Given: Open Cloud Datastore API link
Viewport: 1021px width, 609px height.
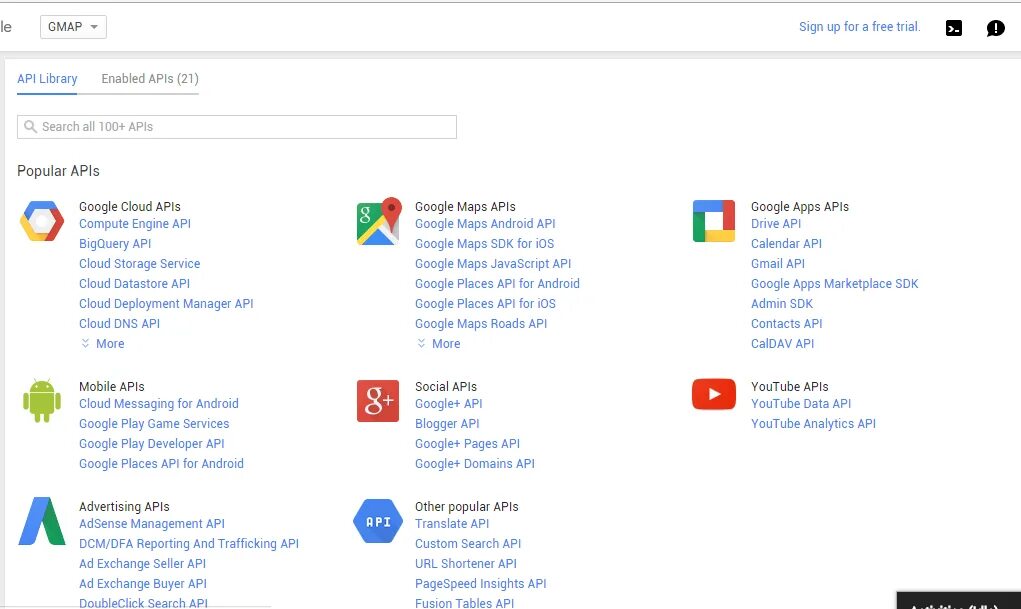Looking at the screenshot, I should coord(135,283).
